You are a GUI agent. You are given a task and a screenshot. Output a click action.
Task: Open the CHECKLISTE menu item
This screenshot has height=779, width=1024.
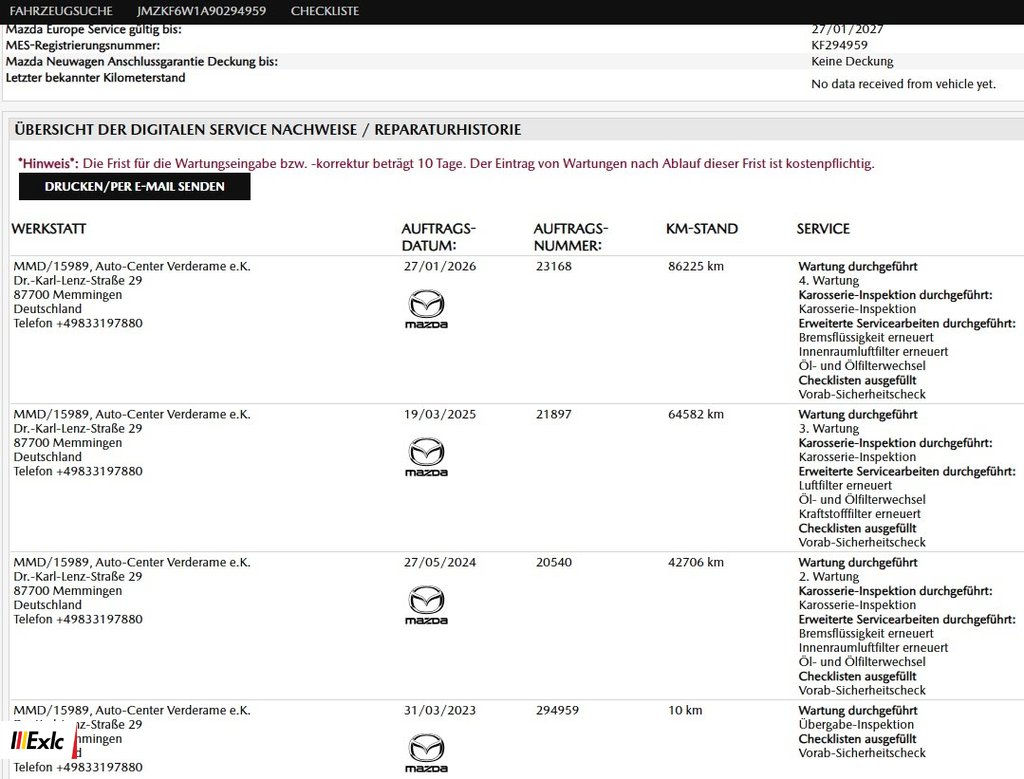(325, 11)
